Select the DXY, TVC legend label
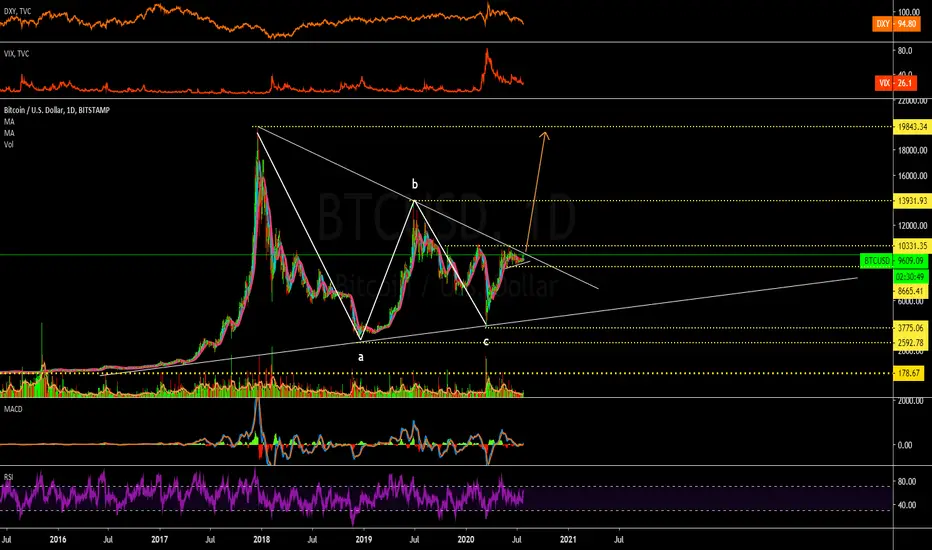Screen dimensions: 932x550 [17, 11]
